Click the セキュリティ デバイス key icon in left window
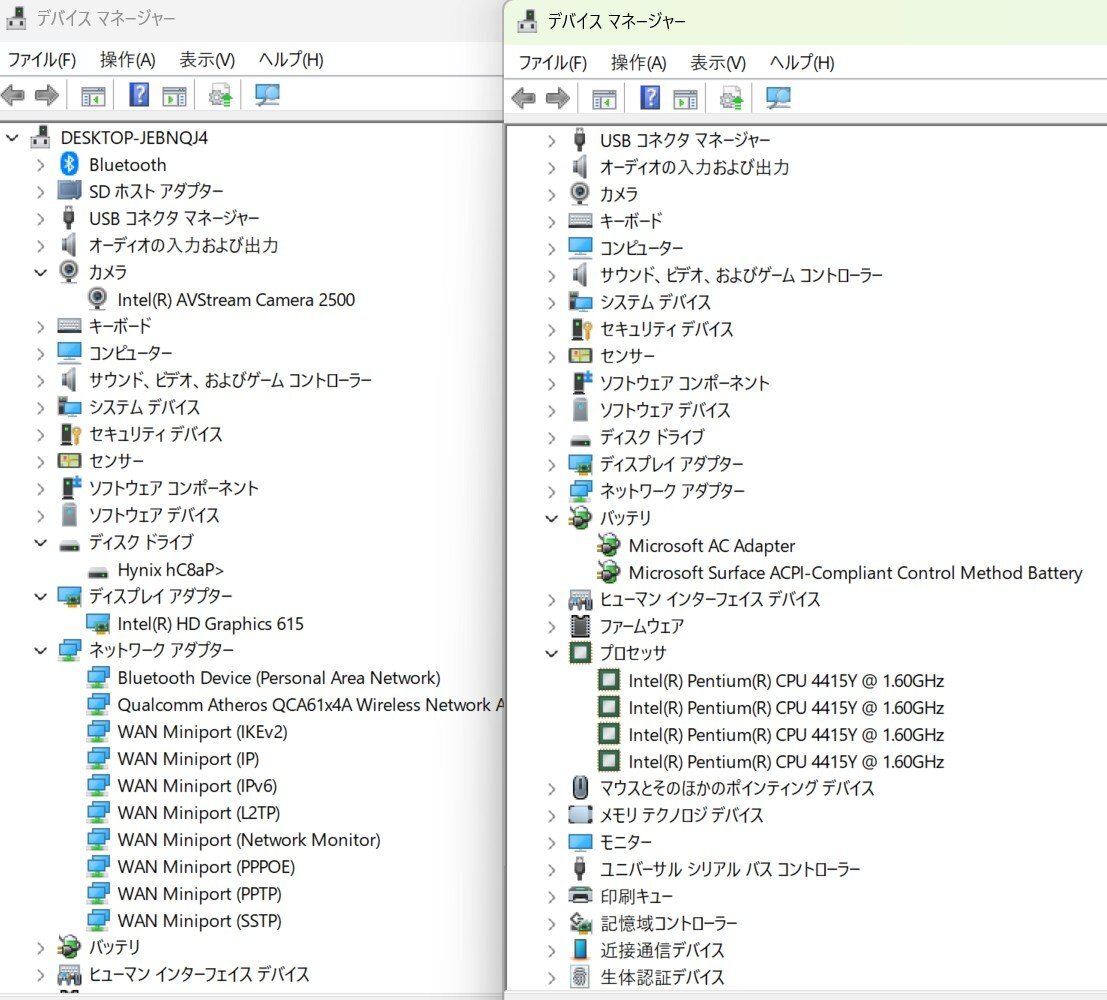 click(x=70, y=434)
